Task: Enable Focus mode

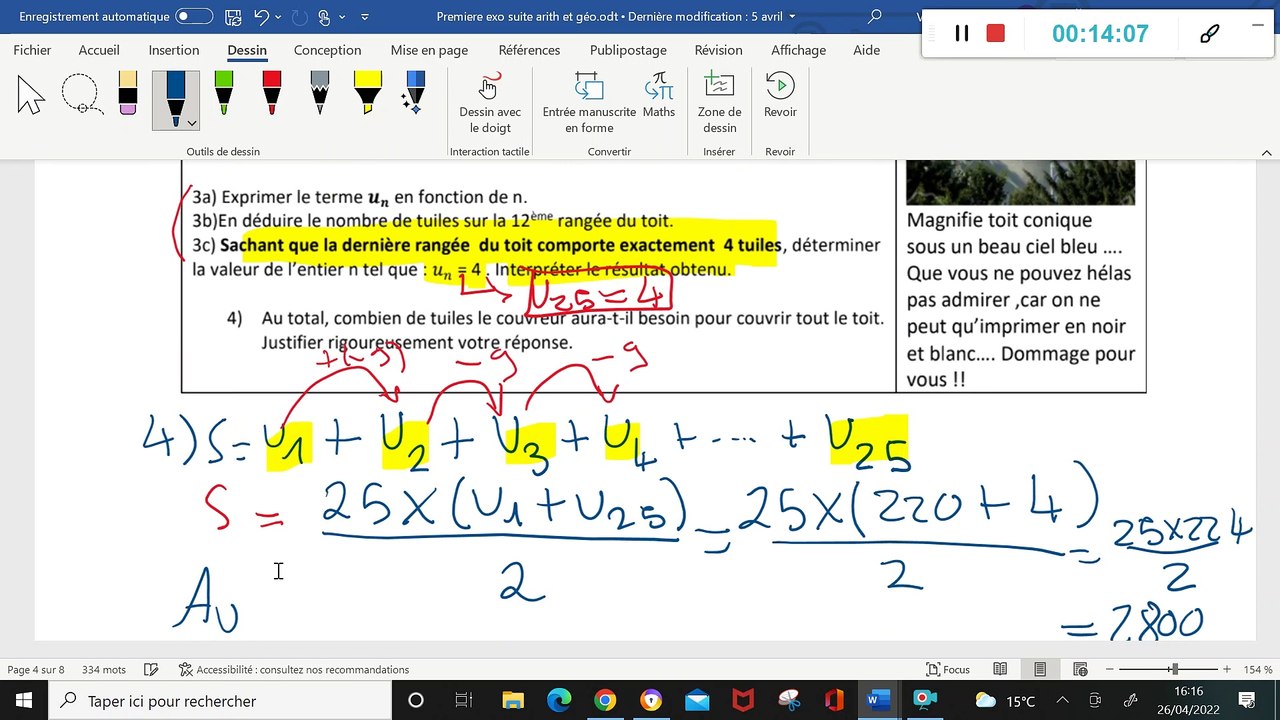Action: click(948, 670)
